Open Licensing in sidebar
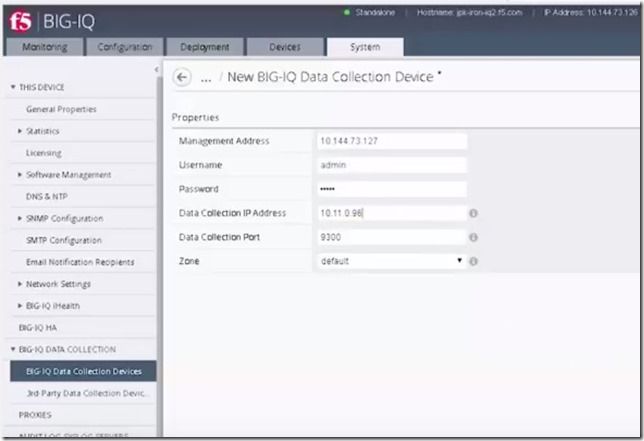 point(44,153)
